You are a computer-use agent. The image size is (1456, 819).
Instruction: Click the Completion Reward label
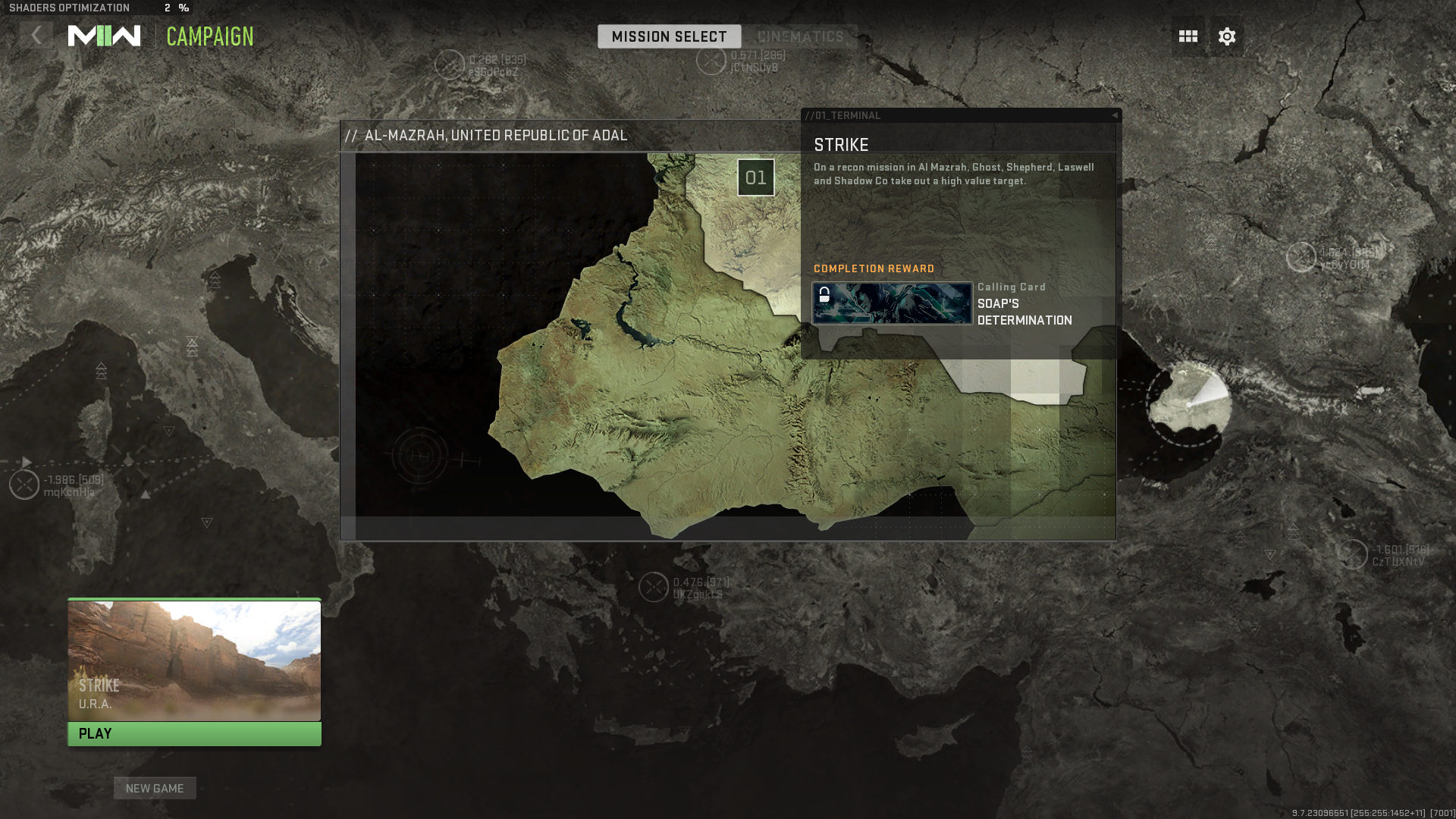874,268
